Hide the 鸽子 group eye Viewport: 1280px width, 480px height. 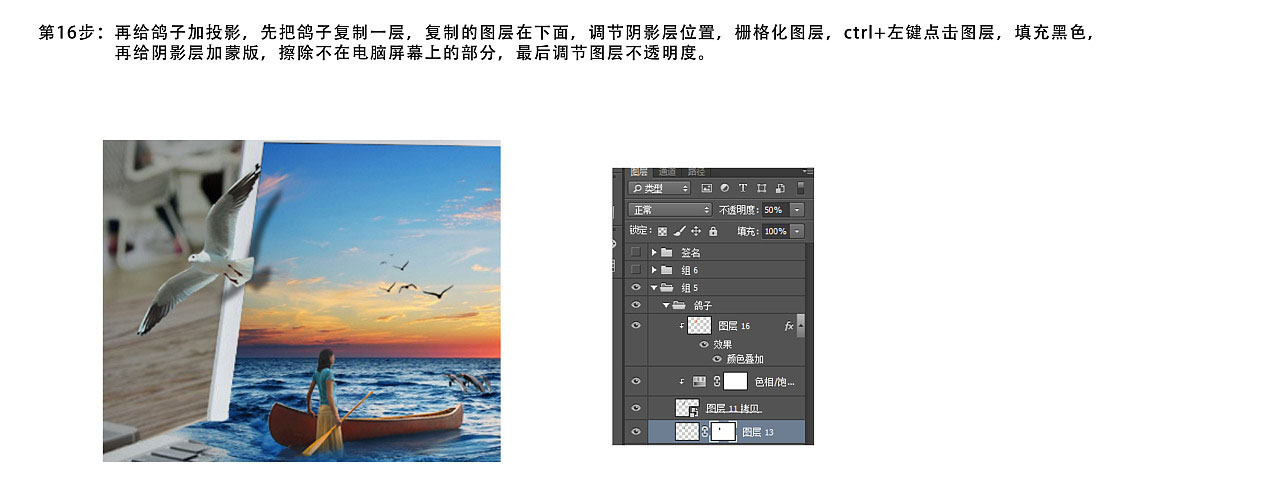point(636,304)
